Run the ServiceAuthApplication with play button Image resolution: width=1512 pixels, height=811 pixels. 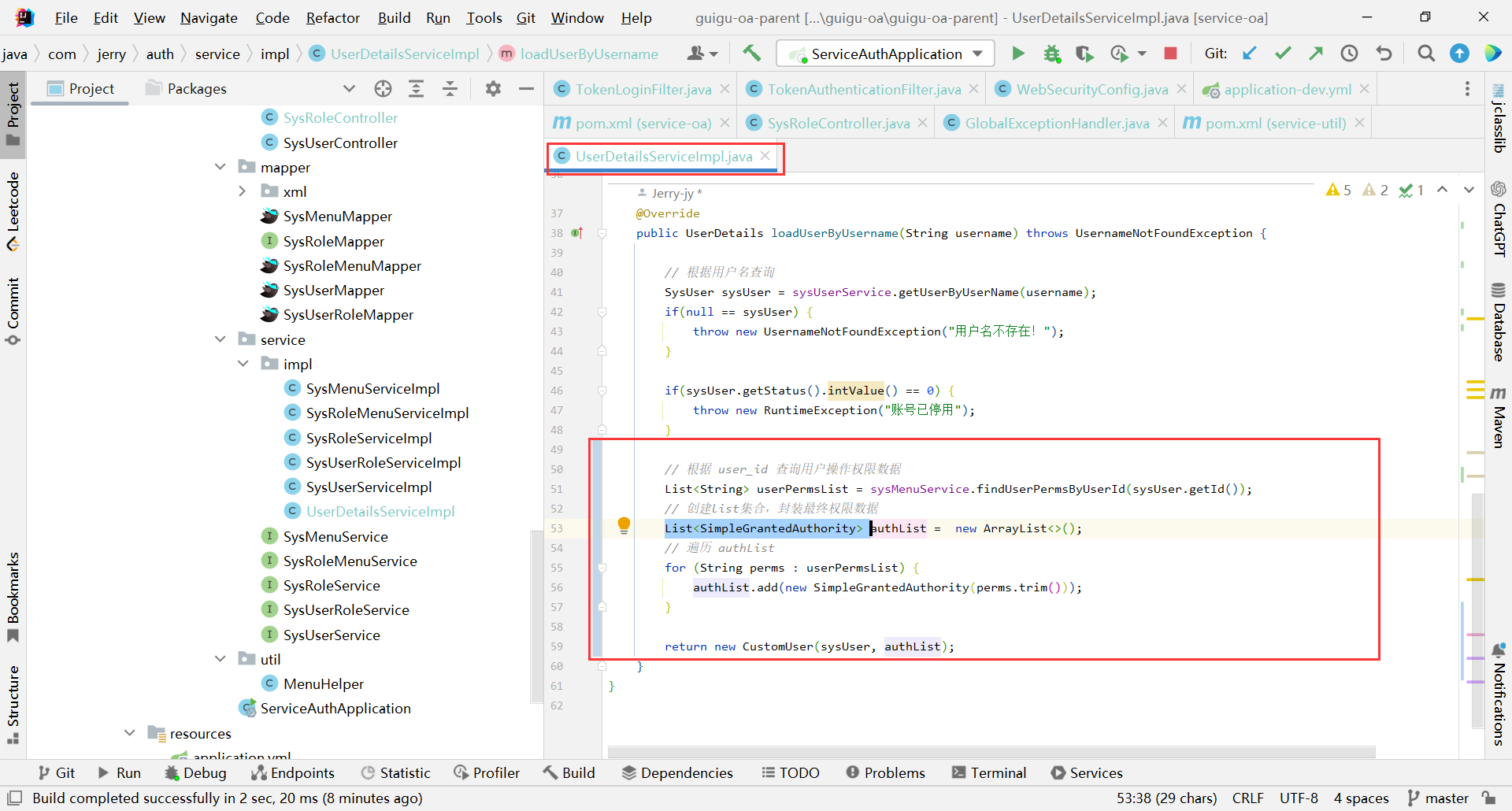pos(1017,54)
